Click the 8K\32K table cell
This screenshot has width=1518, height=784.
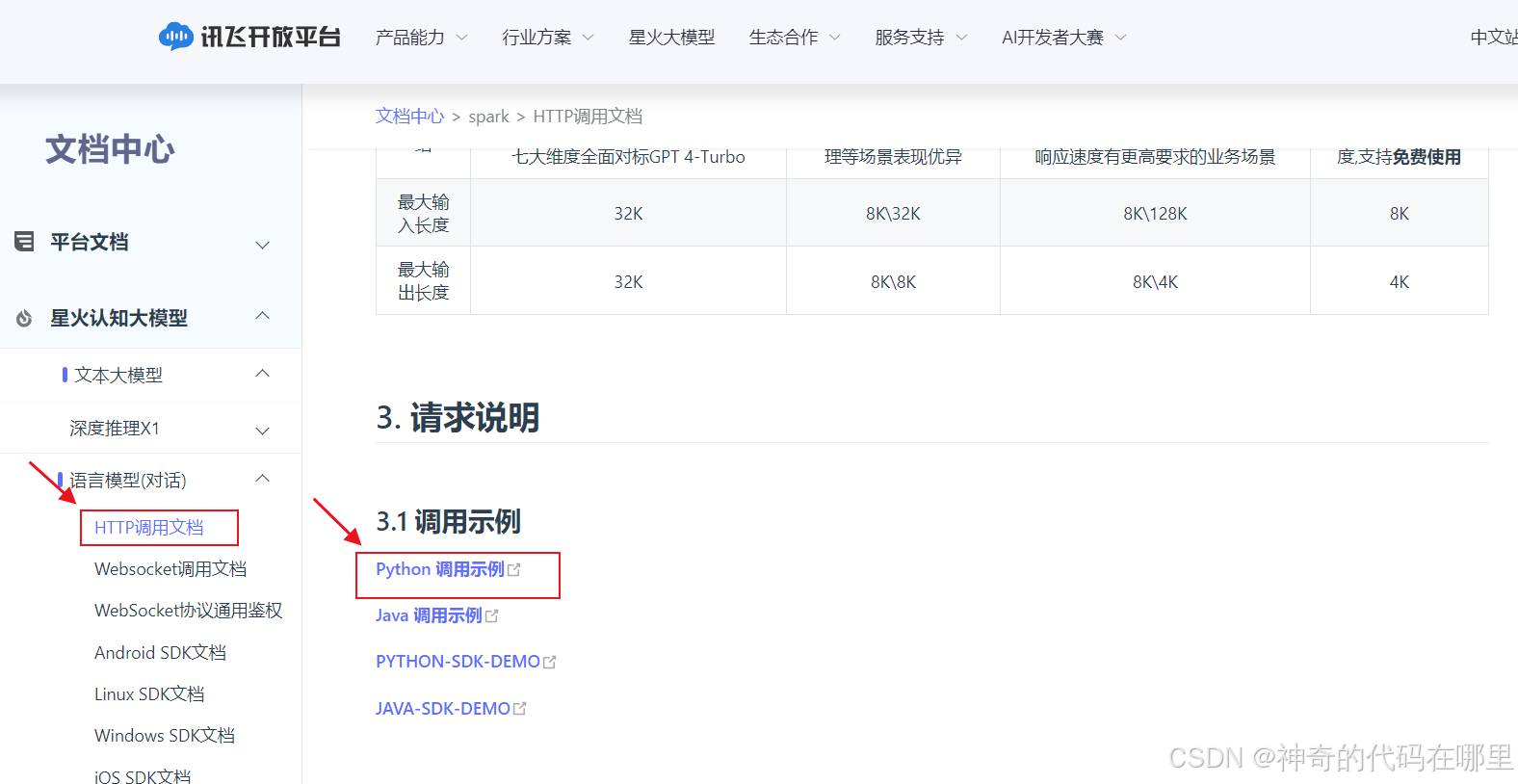(893, 214)
